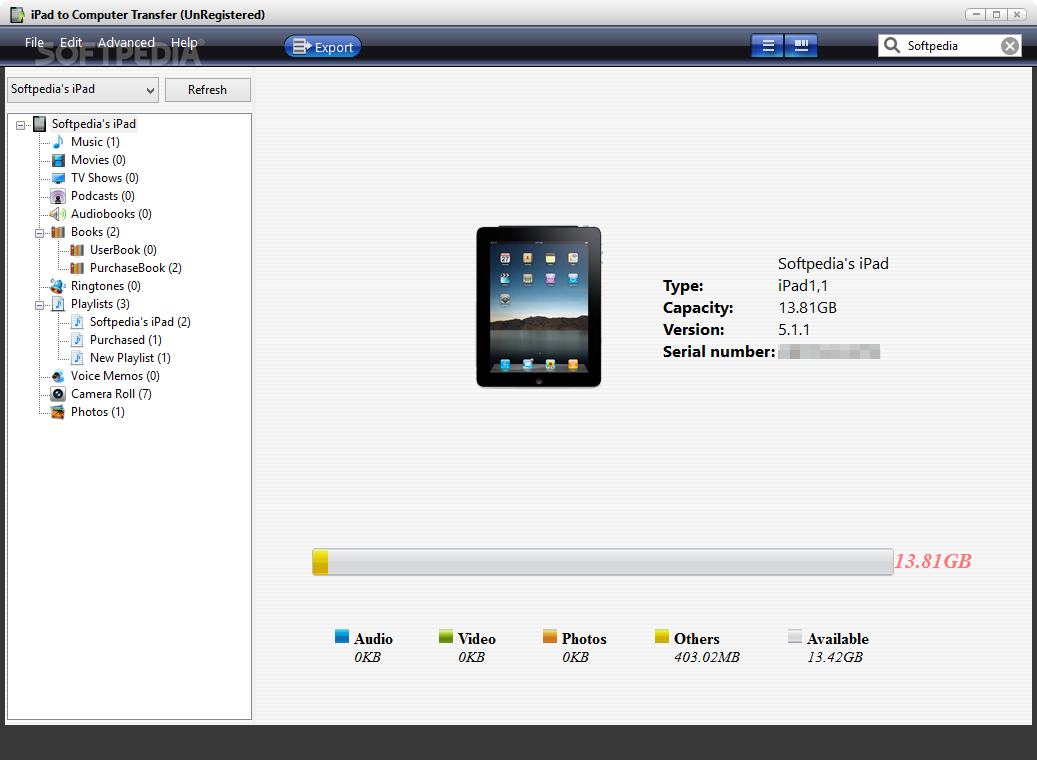Select Photos (1) label
Screen dimensions: 1037x760
[98, 412]
